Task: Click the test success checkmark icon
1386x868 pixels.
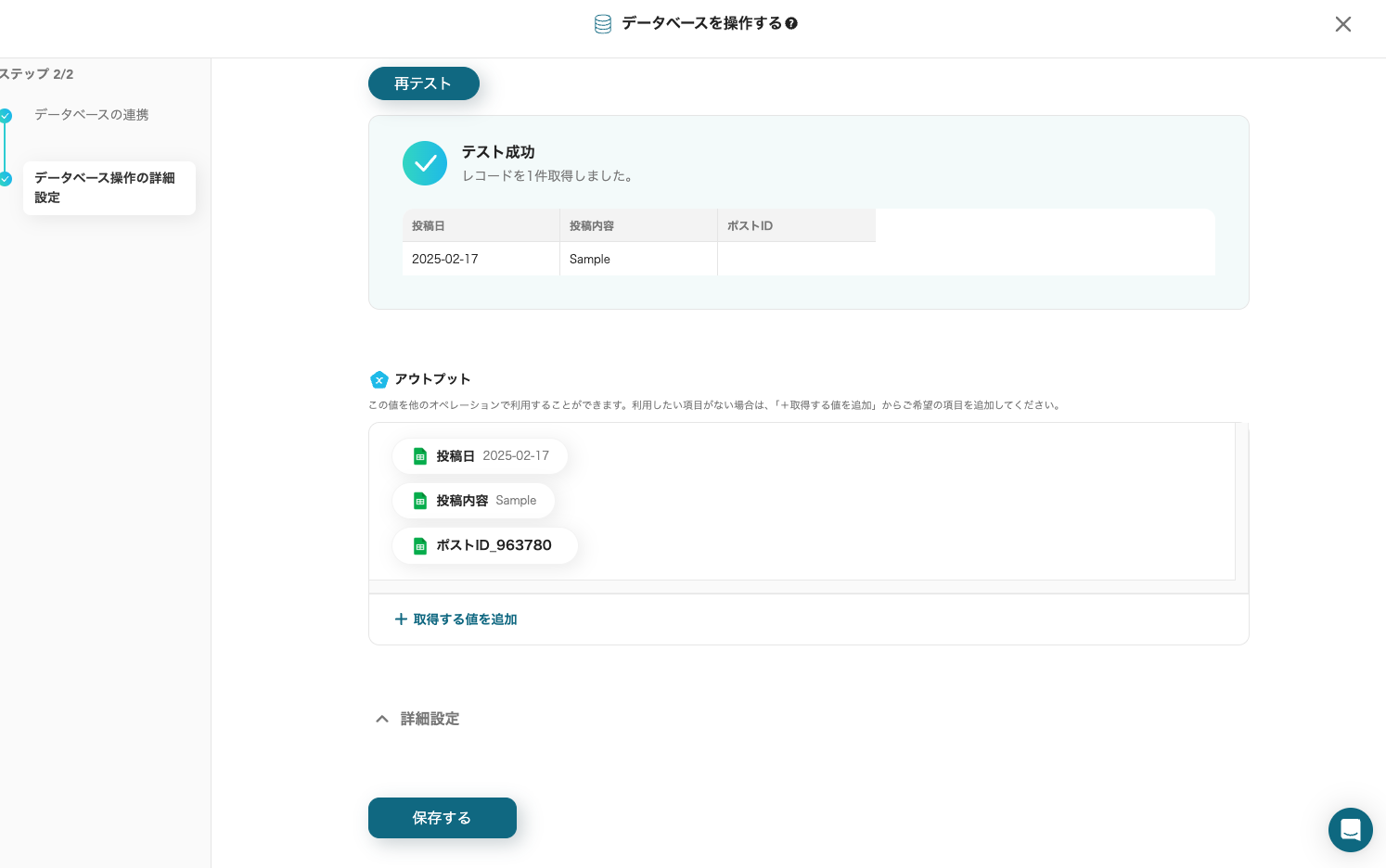Action: click(425, 163)
